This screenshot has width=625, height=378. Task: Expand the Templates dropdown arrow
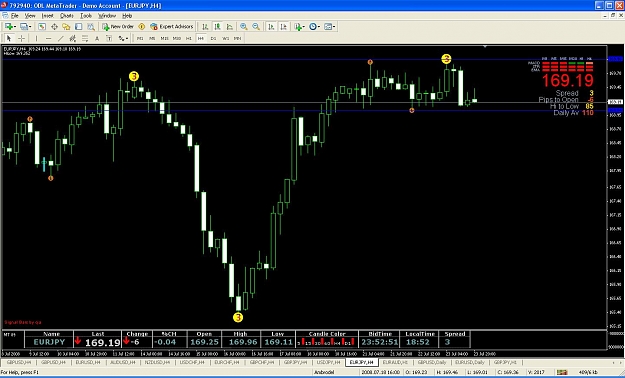pos(334,27)
